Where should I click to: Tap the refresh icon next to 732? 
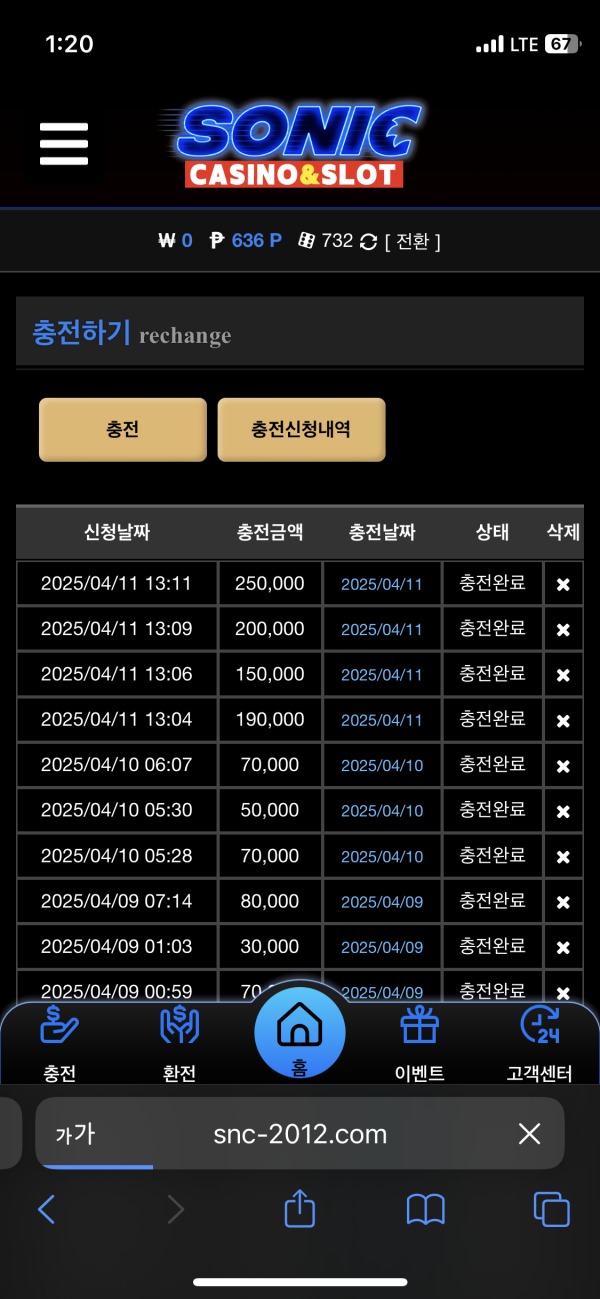coord(367,240)
